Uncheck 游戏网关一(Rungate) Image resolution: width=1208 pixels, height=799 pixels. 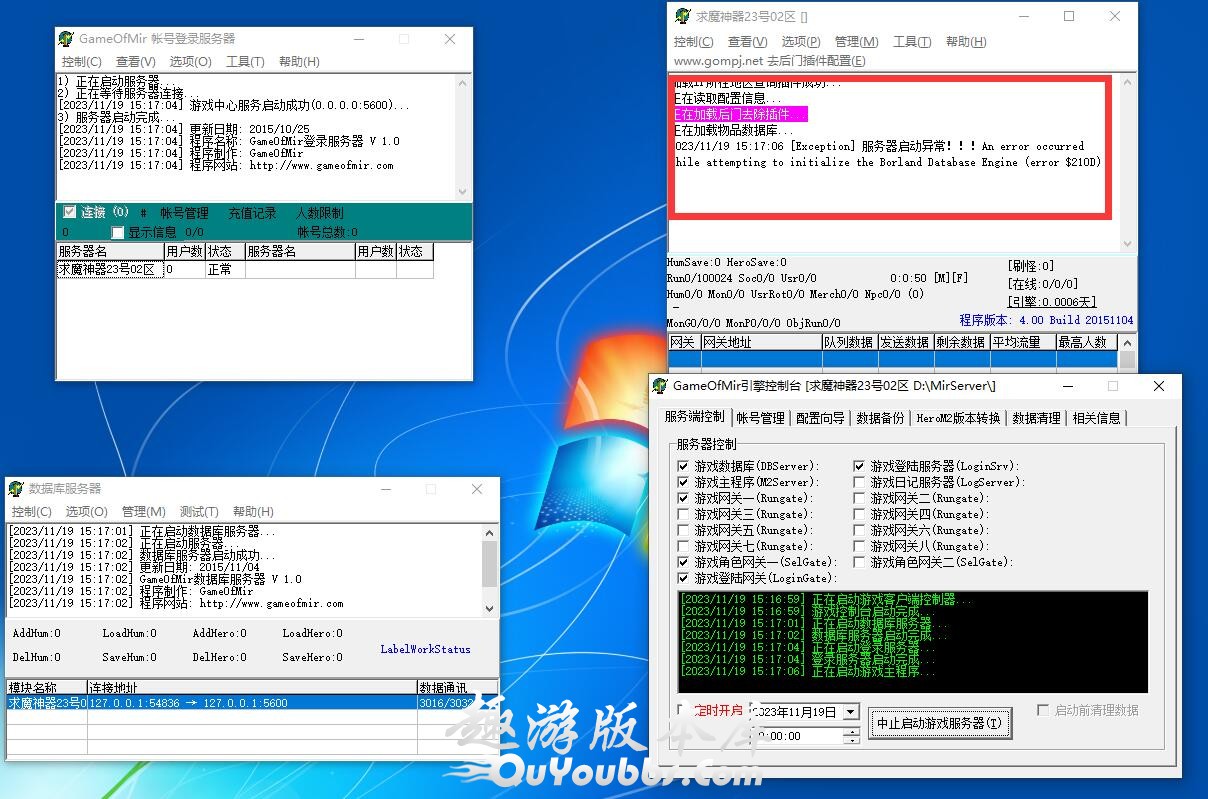point(684,498)
